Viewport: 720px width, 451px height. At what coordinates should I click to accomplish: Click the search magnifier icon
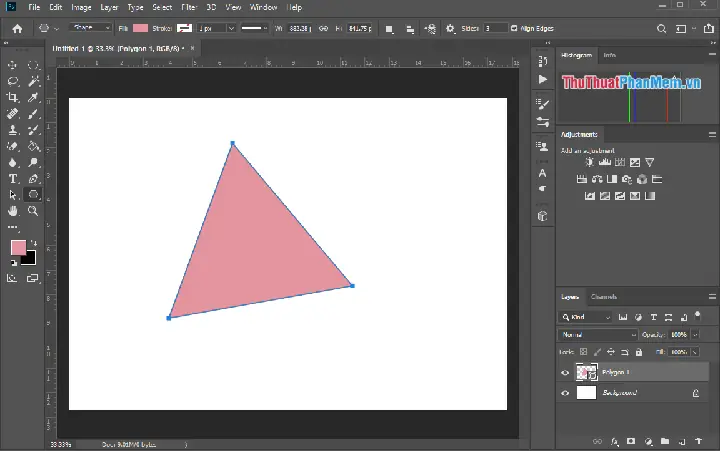(x=661, y=29)
